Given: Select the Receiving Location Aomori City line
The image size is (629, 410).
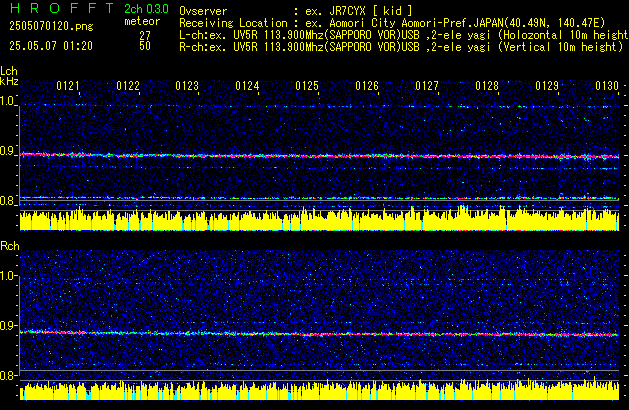Looking at the screenshot, I should coord(392,23).
